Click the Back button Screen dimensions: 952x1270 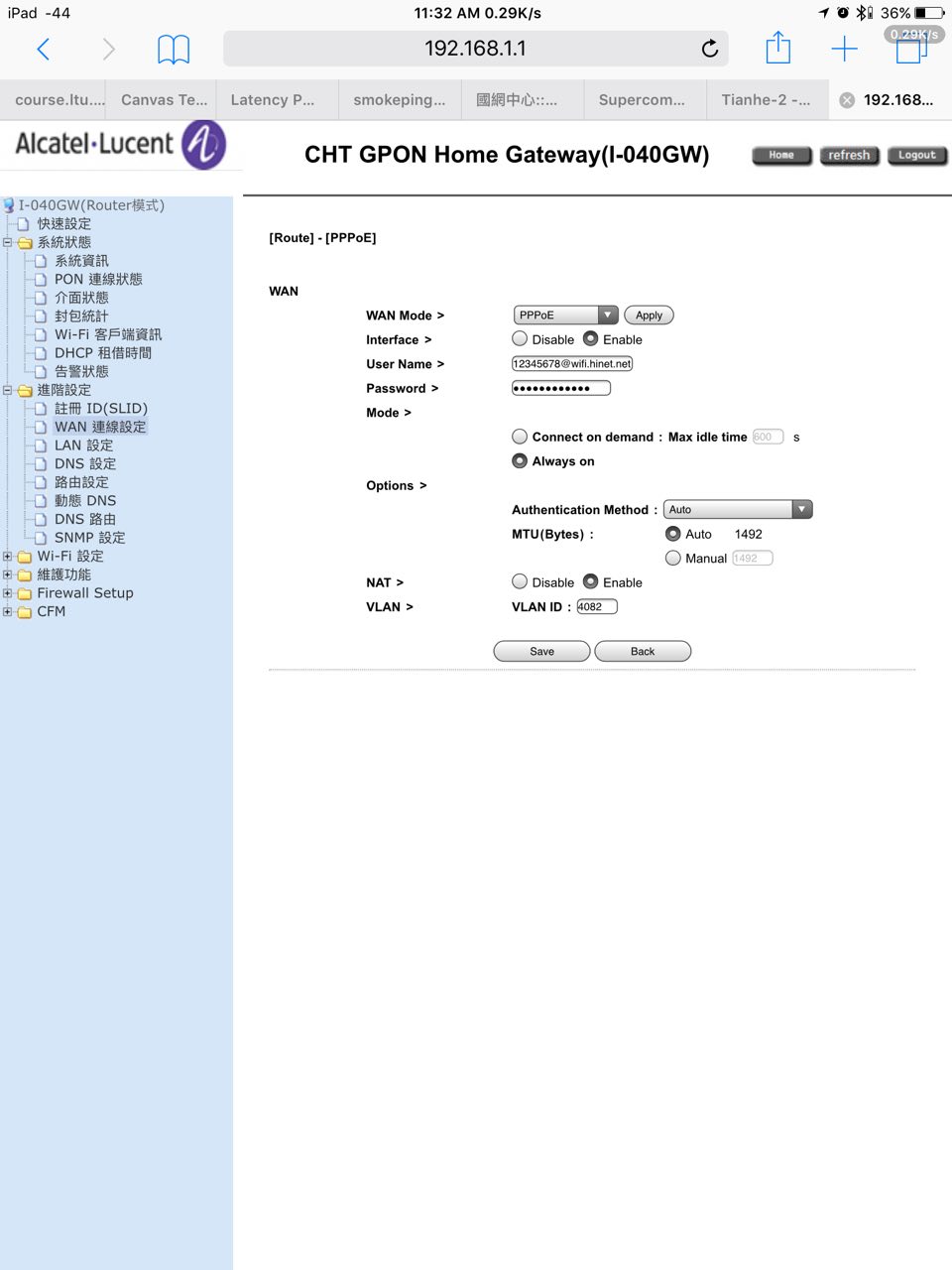(643, 652)
